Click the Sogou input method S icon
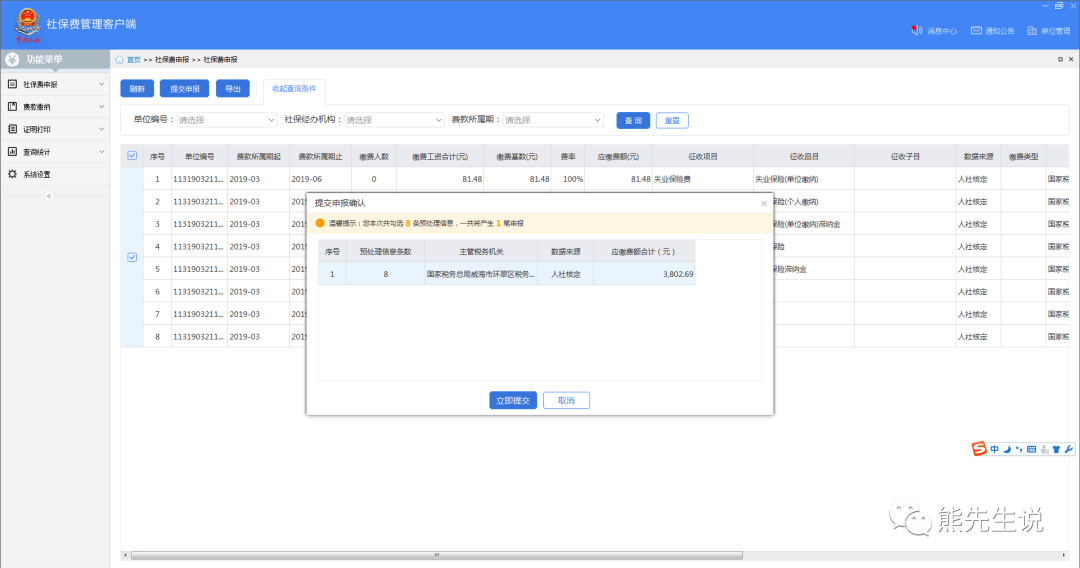 [x=979, y=449]
